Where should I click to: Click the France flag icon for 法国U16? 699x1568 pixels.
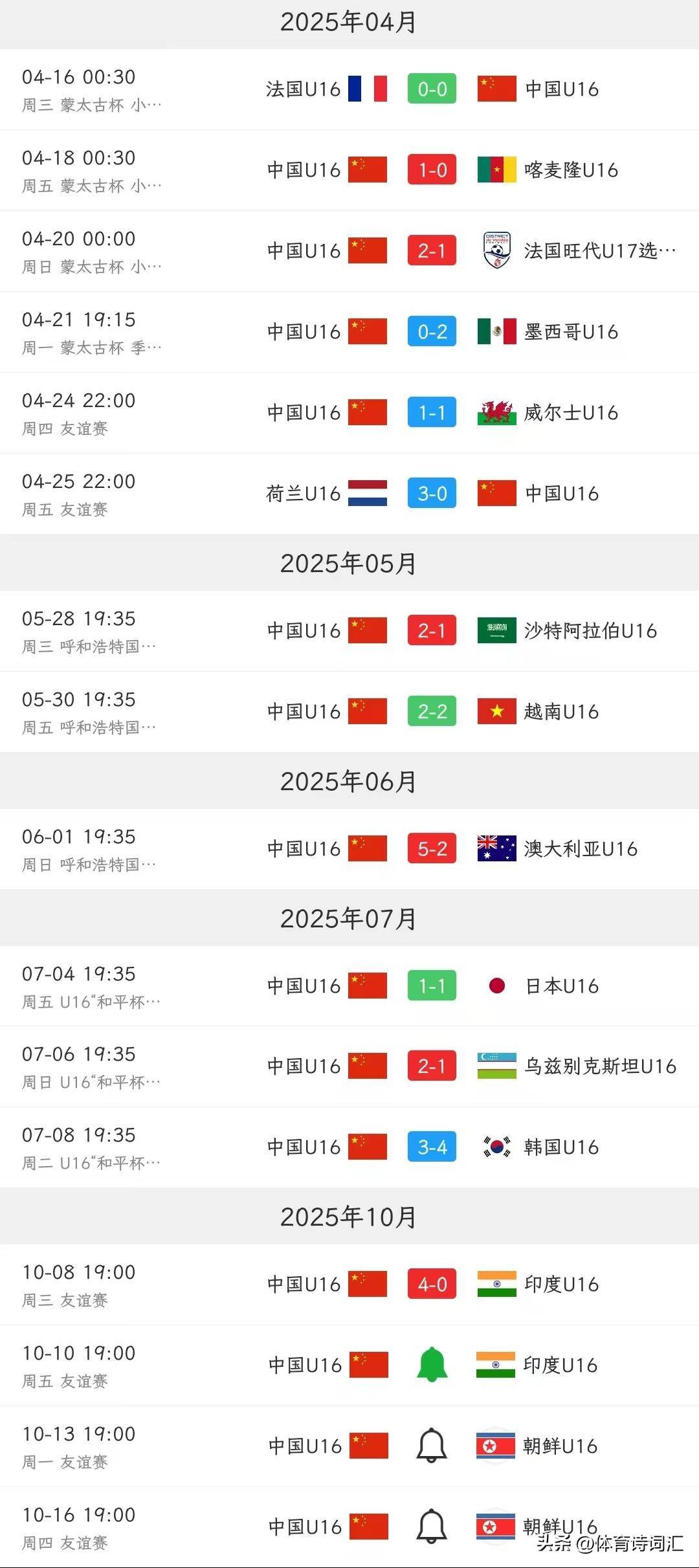(x=367, y=89)
